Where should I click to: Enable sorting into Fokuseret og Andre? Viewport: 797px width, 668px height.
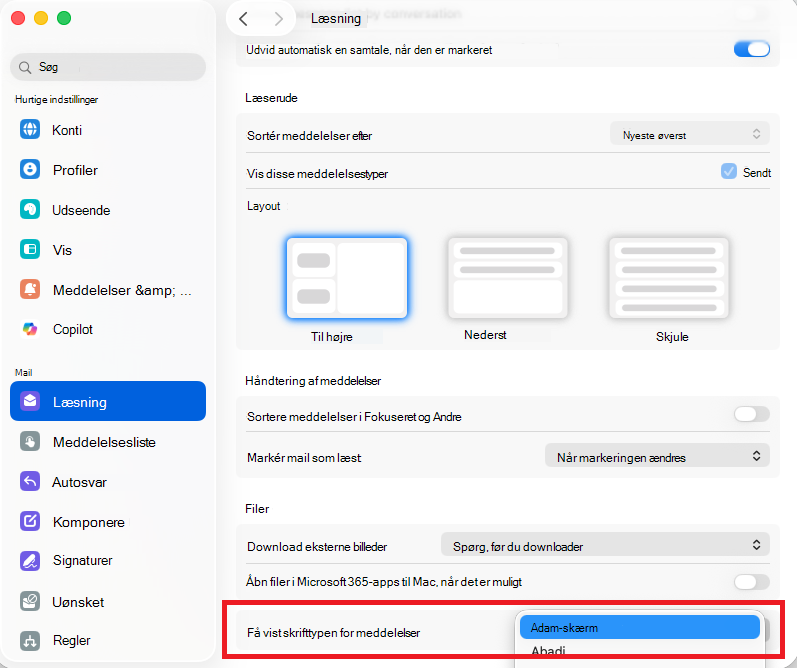752,414
